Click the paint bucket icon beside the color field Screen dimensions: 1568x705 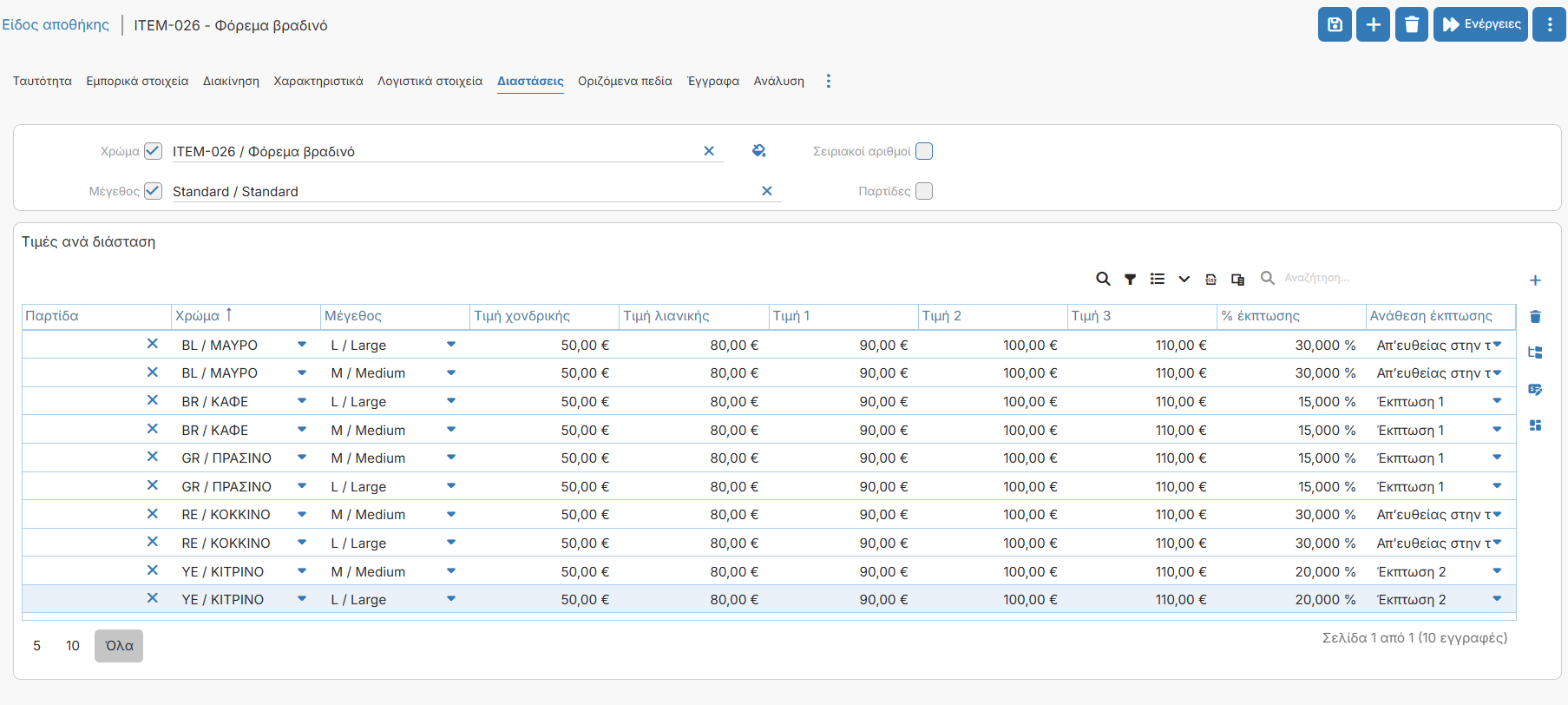(x=758, y=151)
